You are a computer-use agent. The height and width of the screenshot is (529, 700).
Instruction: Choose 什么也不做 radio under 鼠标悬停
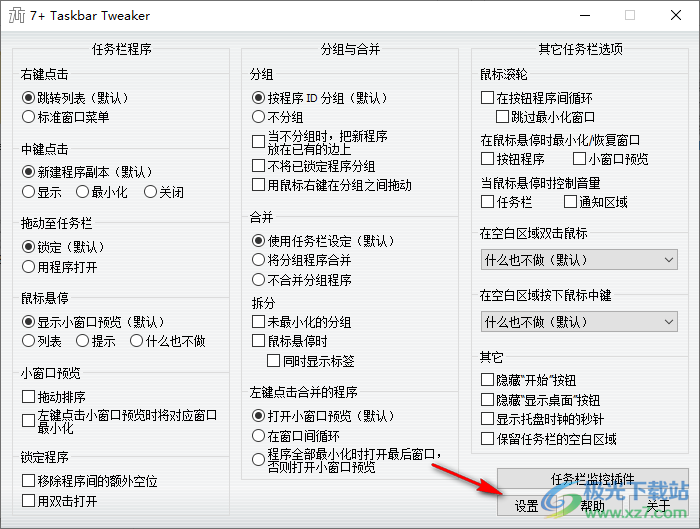[136, 341]
